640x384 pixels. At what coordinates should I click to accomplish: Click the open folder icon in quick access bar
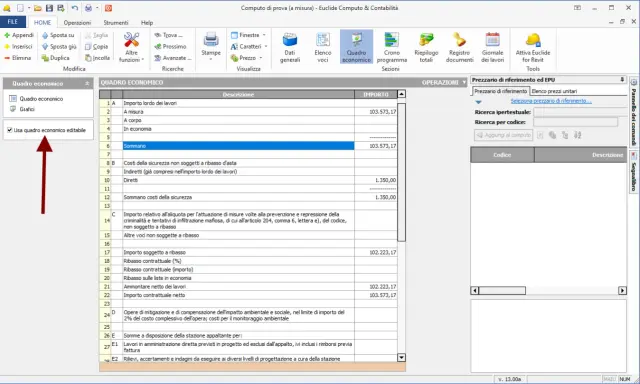click(x=38, y=8)
